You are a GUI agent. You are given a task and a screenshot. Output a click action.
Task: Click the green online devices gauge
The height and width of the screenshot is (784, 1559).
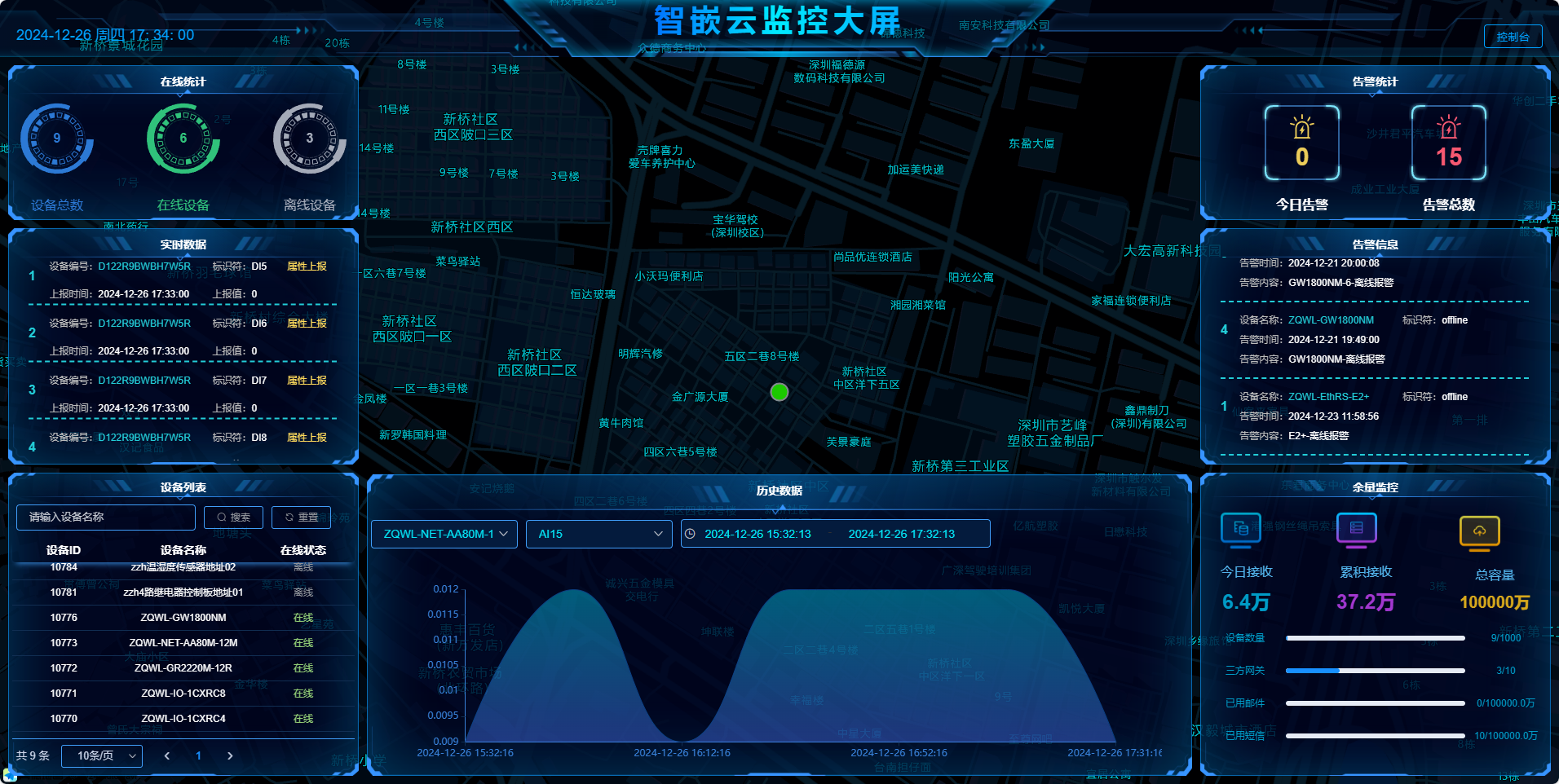coord(183,139)
